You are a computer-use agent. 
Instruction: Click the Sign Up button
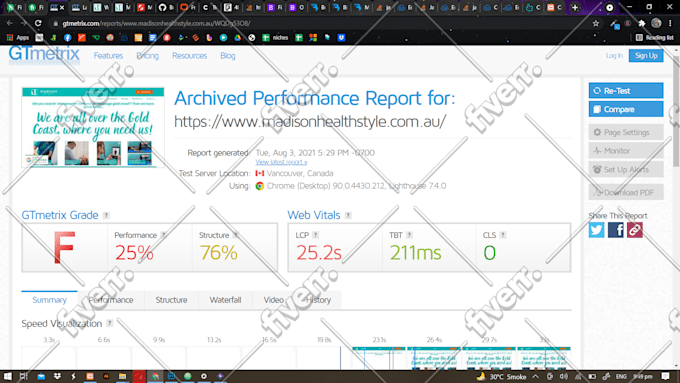pyautogui.click(x=646, y=56)
